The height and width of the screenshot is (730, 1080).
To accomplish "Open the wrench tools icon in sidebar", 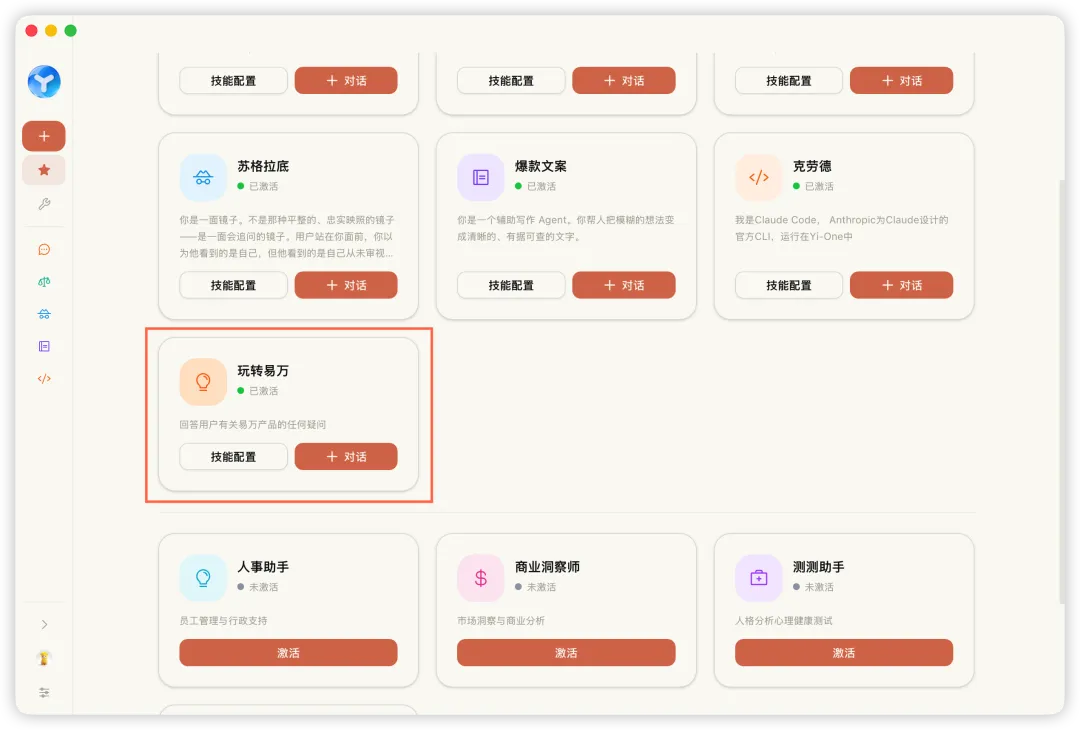I will click(x=44, y=204).
